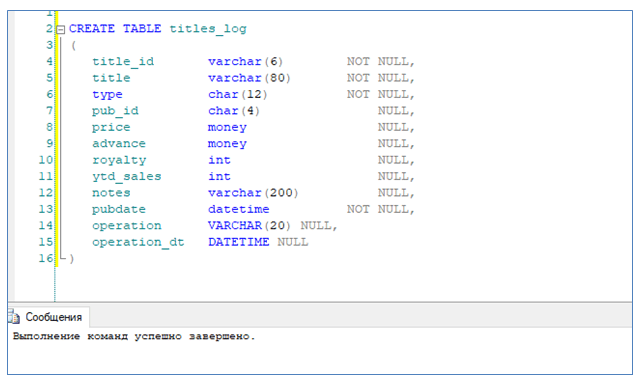This screenshot has height=383, width=641.
Task: Click money type on price line
Action: point(227,128)
